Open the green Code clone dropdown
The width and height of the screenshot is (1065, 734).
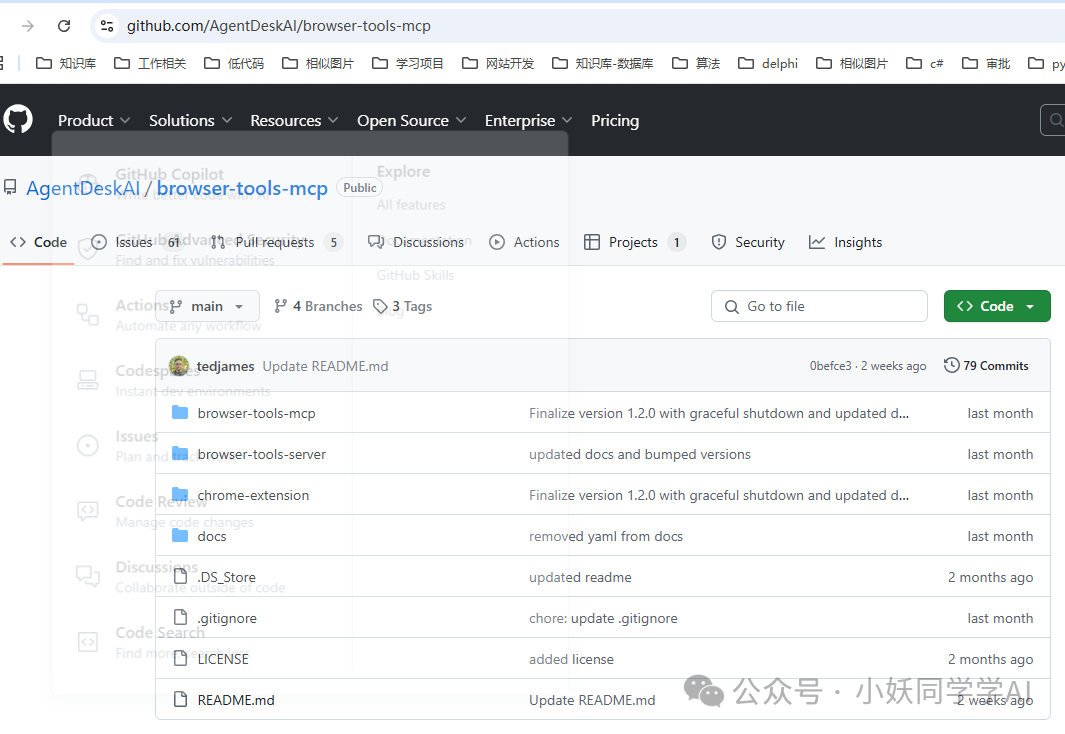[x=997, y=306]
